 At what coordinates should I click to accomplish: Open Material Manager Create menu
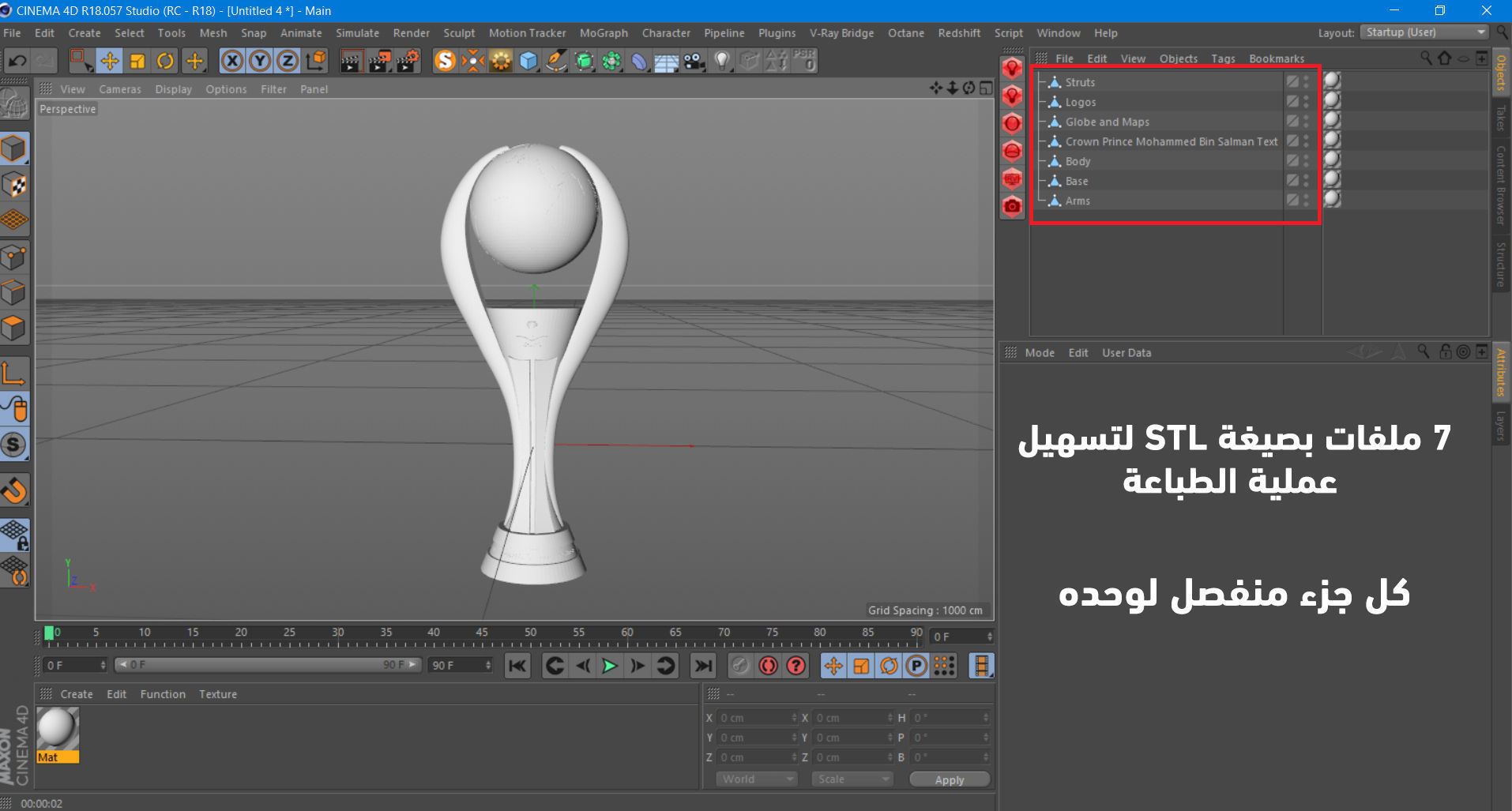point(77,694)
